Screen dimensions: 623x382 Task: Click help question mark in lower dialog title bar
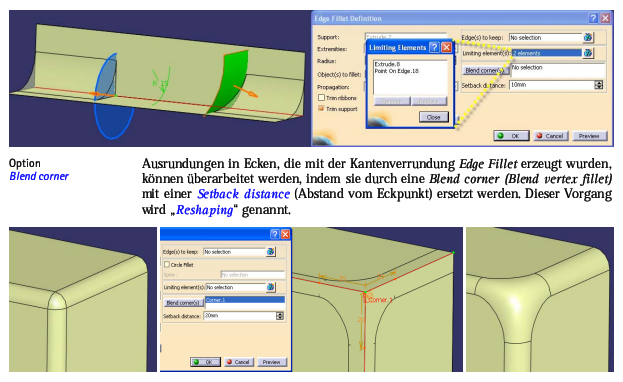pos(274,234)
